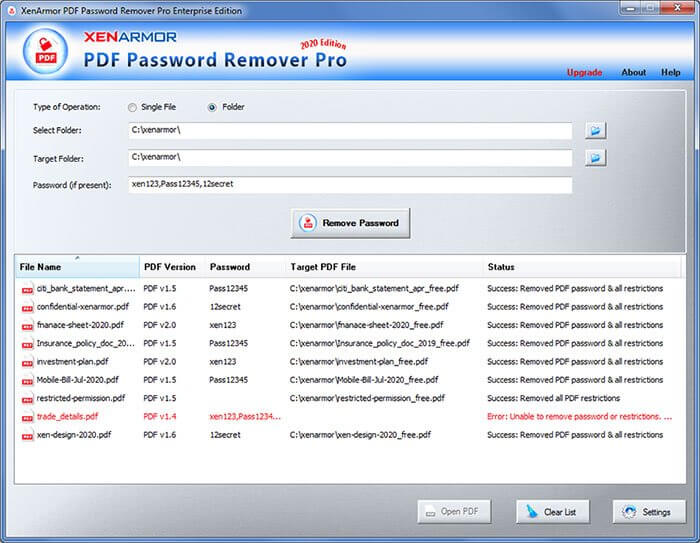Sort by the Target PDF File column header

(x=384, y=267)
